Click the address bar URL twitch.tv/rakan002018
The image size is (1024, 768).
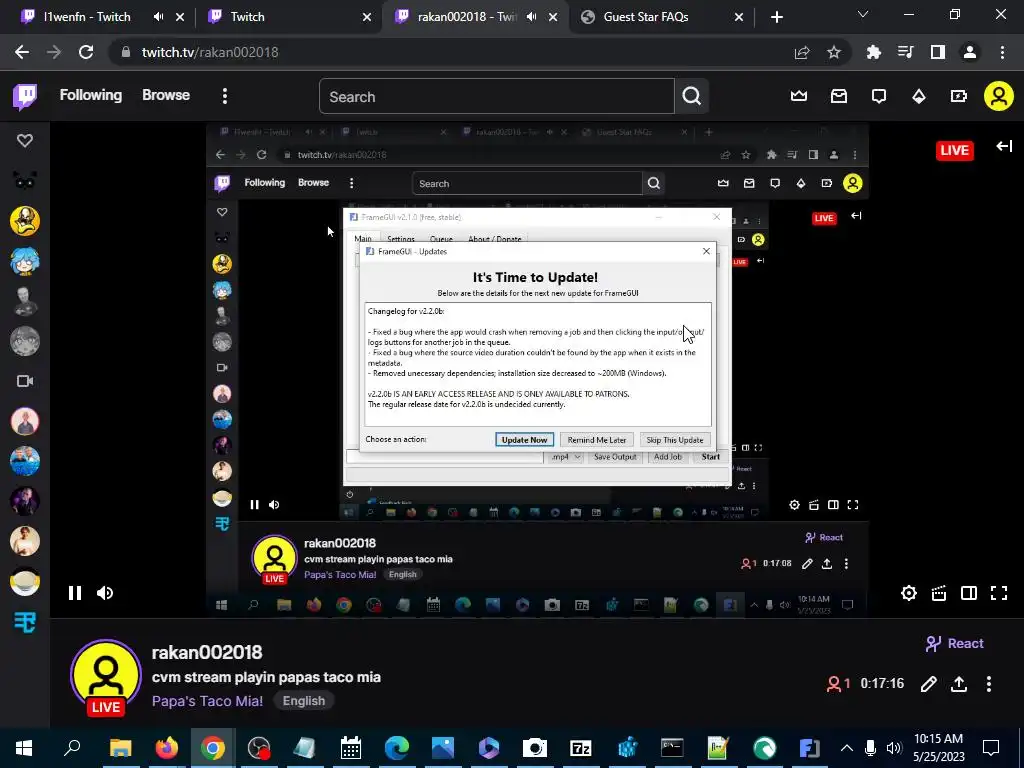210,52
